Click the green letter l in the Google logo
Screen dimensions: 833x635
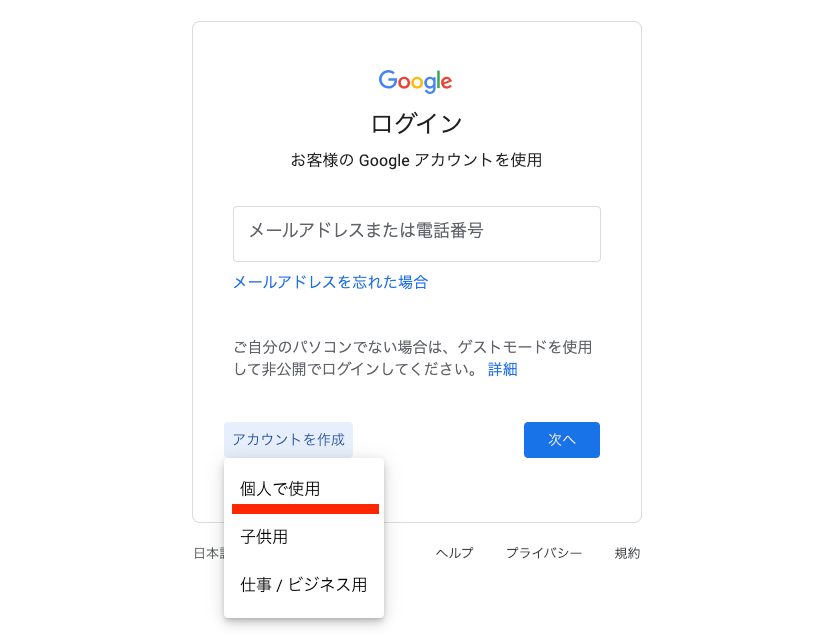pyautogui.click(x=437, y=81)
